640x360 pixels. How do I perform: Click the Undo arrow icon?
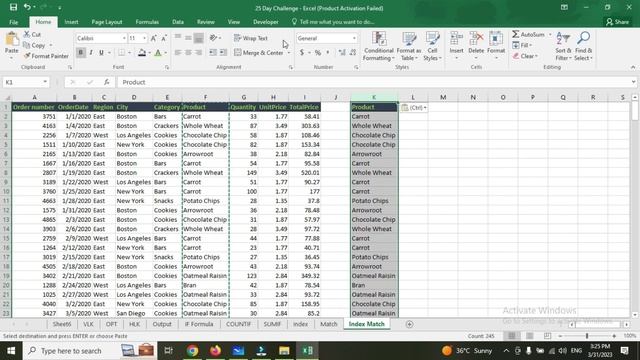(27, 7)
